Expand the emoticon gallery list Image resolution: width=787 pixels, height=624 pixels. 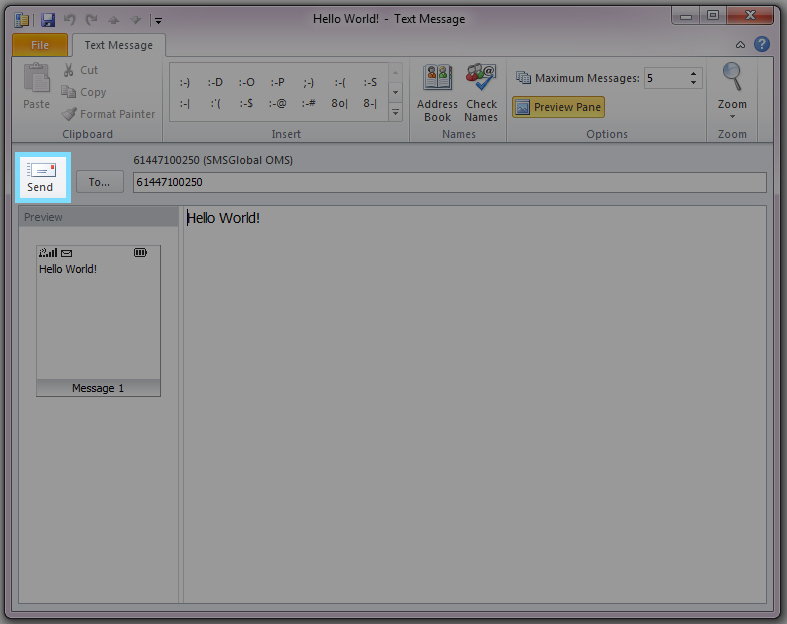pos(395,113)
